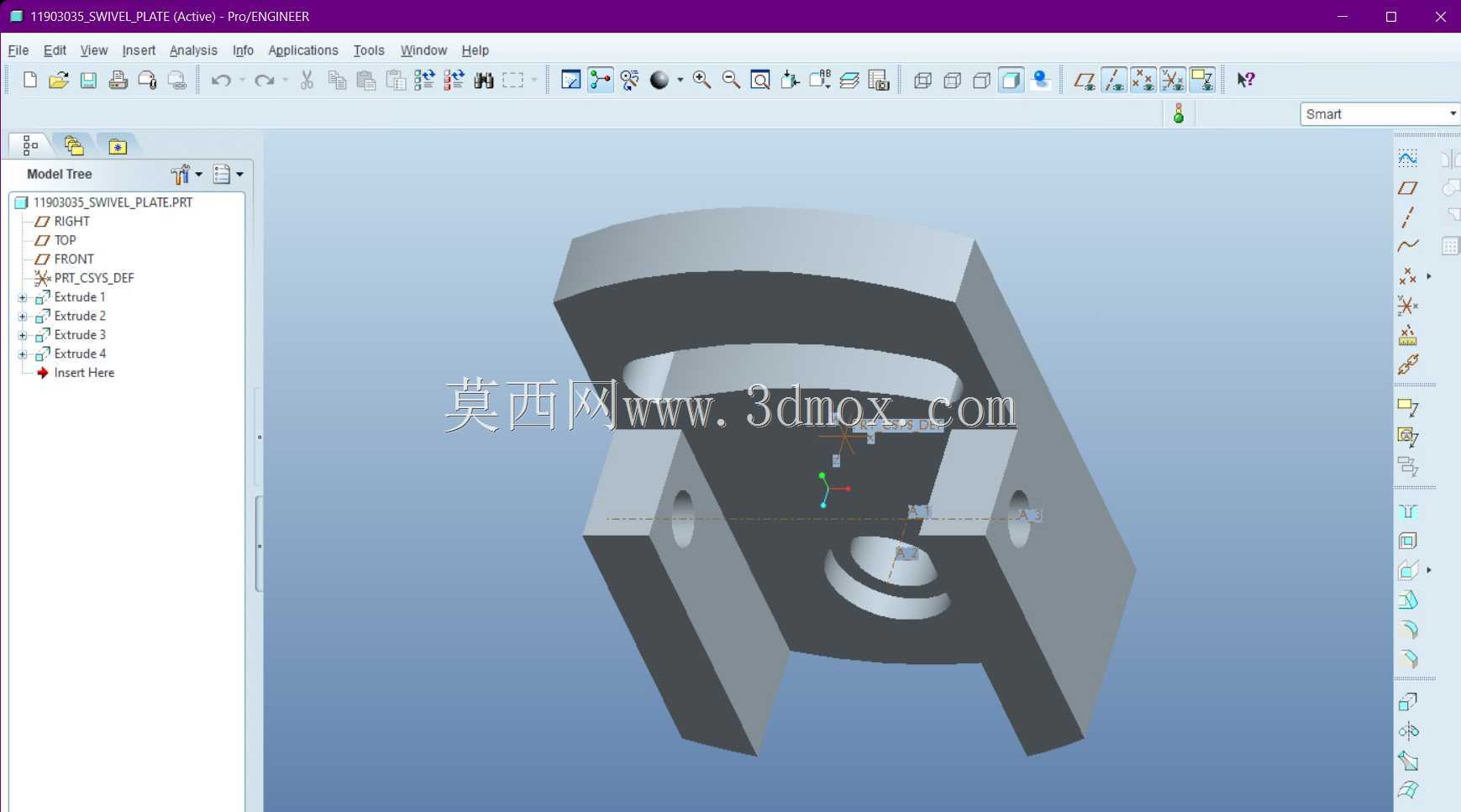Toggle coordinate systems display
Screen dimensions: 1461x812
pos(1173,81)
